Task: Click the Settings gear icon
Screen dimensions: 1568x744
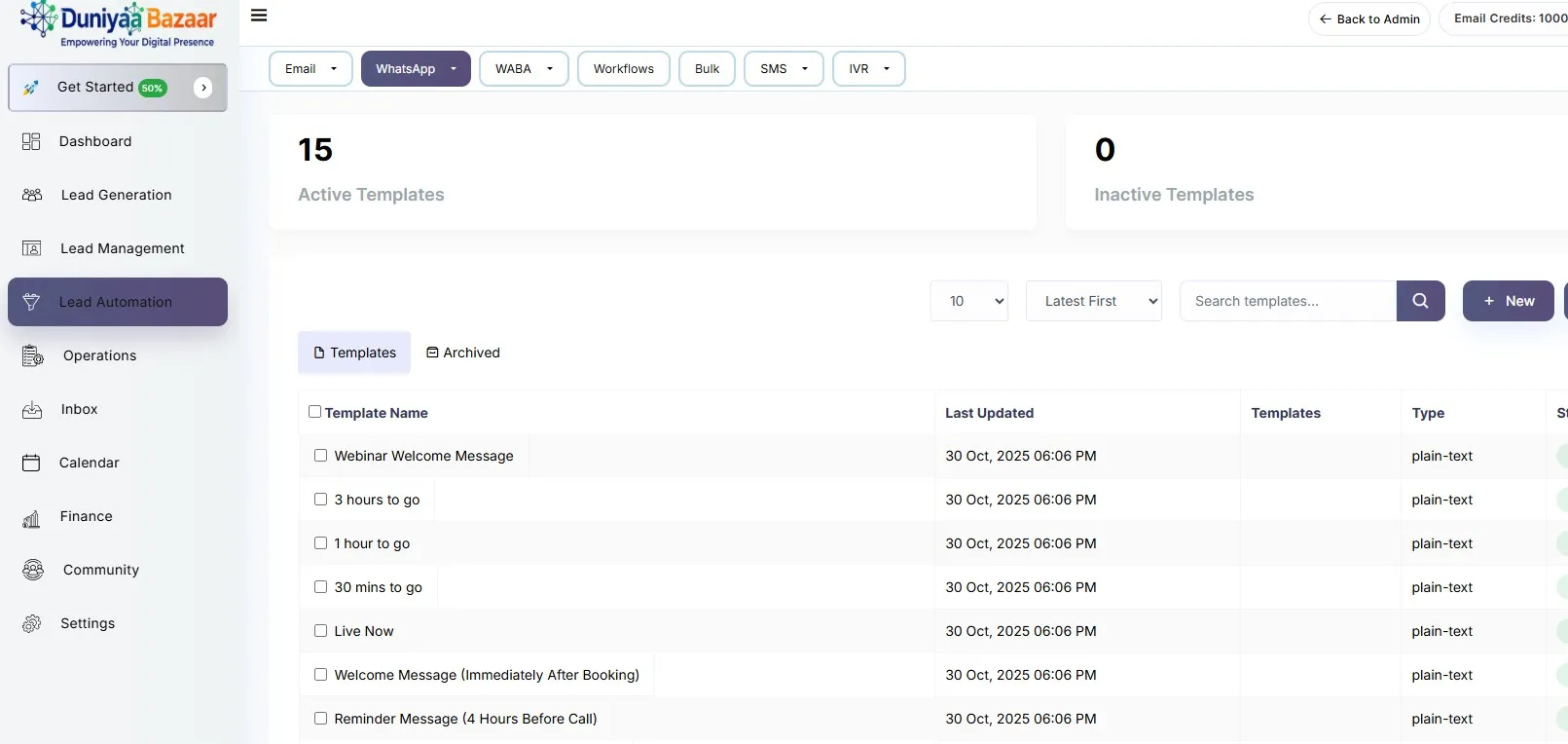Action: tap(32, 623)
